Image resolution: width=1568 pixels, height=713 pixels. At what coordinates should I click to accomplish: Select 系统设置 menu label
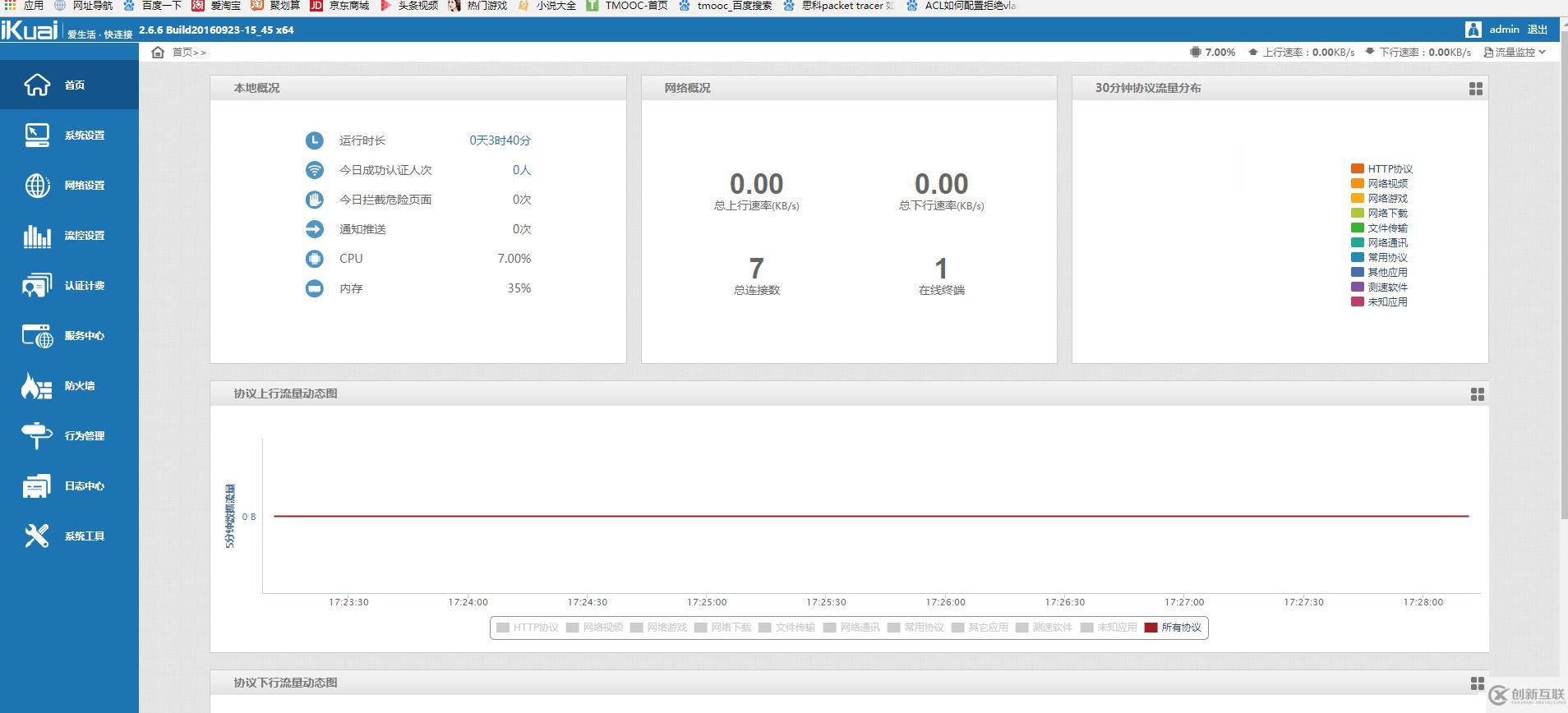[x=85, y=136]
